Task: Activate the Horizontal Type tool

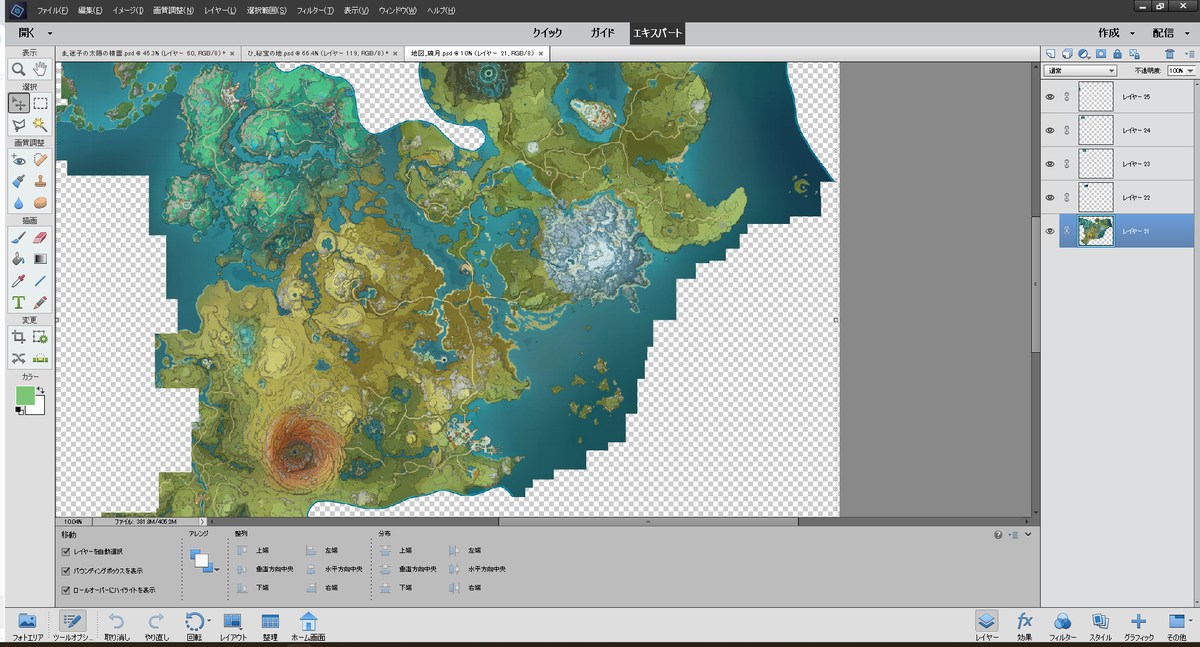Action: [x=18, y=302]
